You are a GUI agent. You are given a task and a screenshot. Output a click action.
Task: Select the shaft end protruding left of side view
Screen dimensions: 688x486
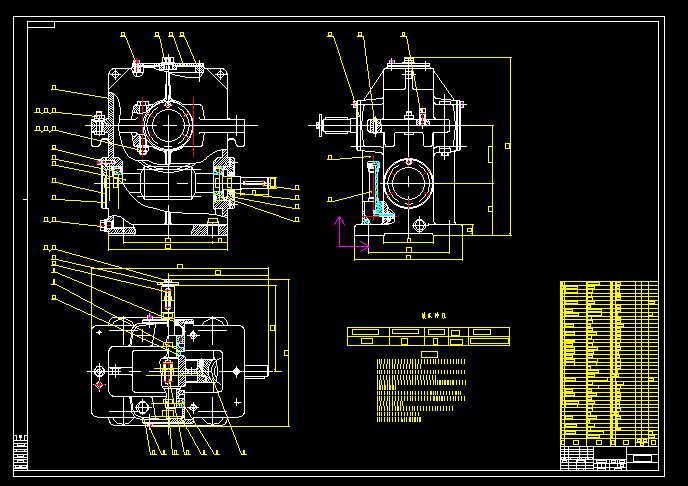point(331,125)
